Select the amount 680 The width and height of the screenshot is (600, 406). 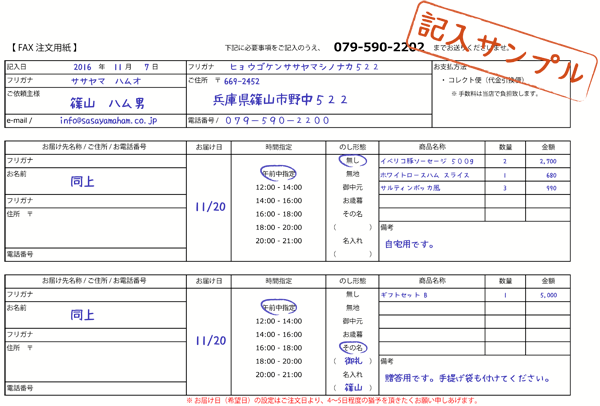(551, 176)
